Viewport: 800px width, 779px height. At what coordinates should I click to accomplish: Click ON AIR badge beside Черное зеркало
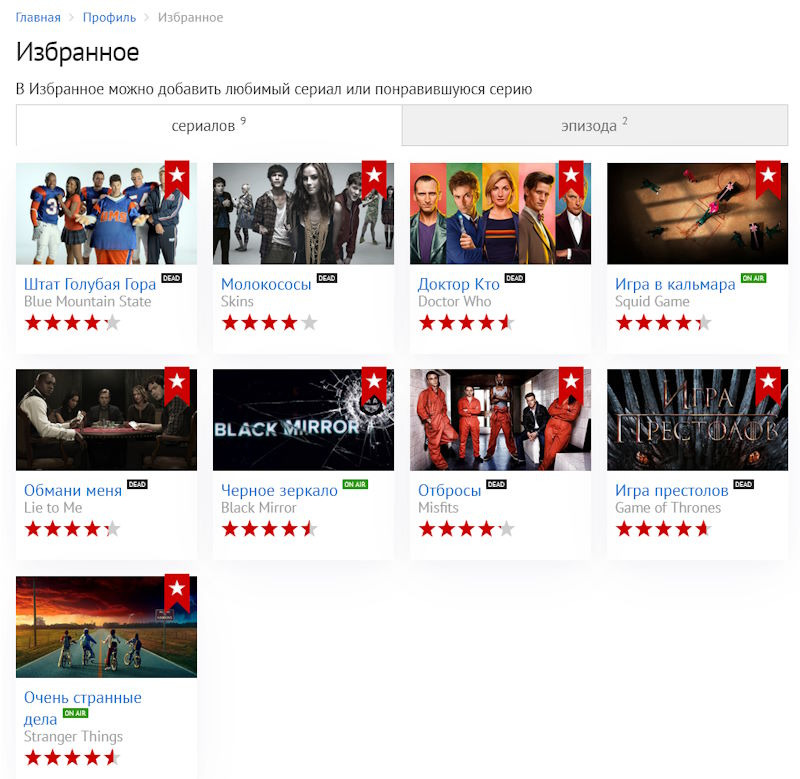(355, 484)
